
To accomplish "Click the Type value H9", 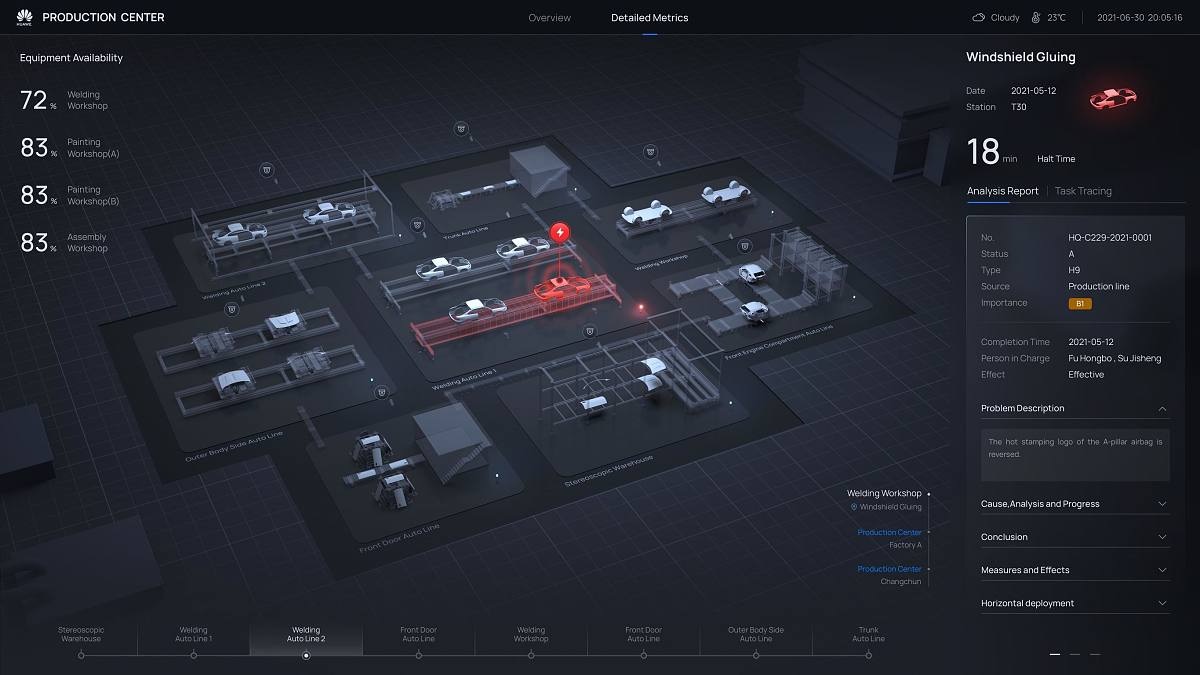I will tap(1074, 271).
